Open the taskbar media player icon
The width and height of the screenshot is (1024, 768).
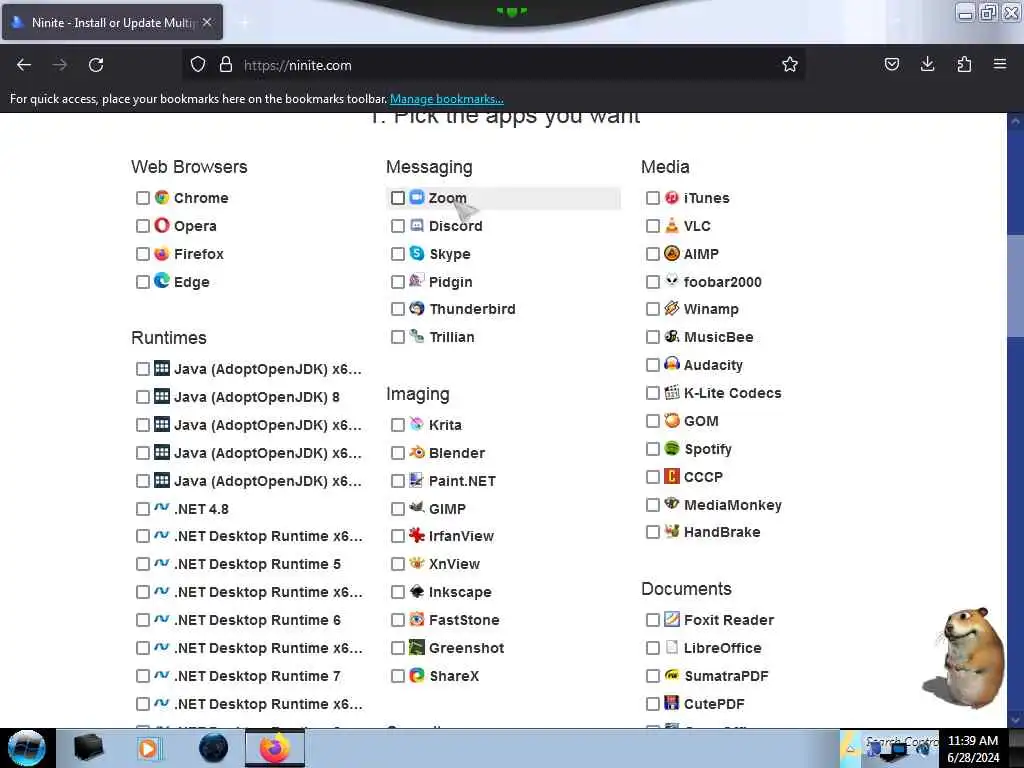coord(148,748)
